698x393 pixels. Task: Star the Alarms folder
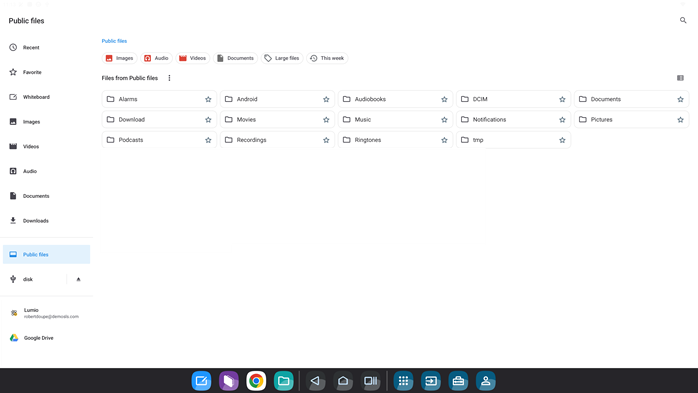(x=208, y=99)
